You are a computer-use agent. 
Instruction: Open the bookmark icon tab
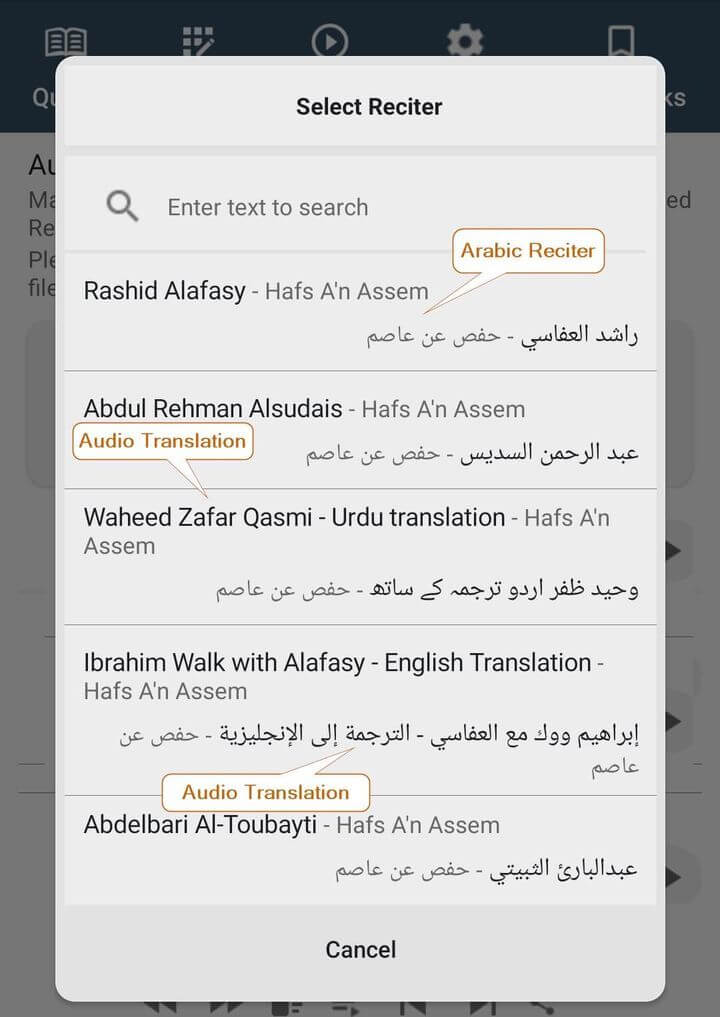point(620,42)
